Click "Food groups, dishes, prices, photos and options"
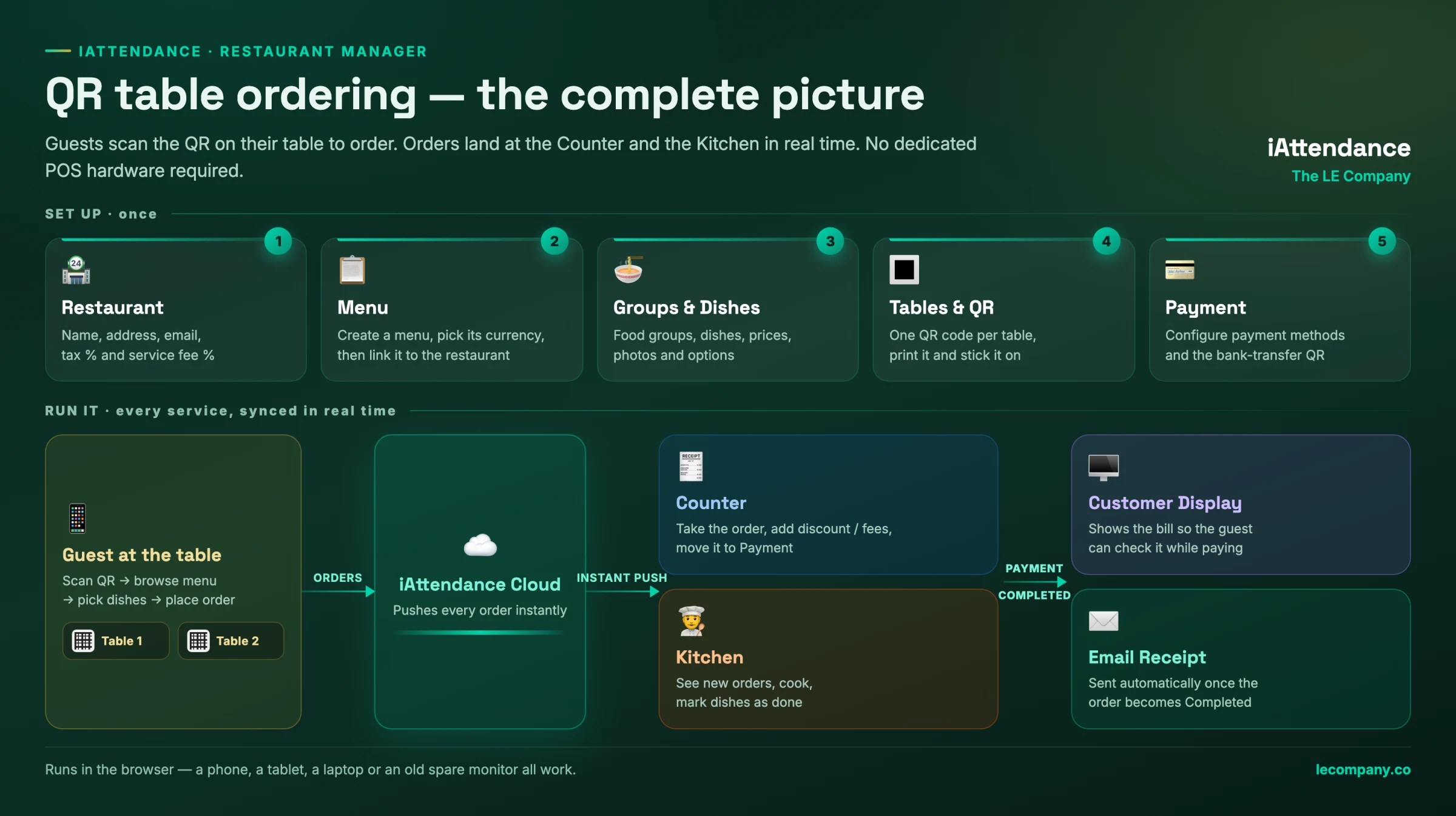The width and height of the screenshot is (1456, 816). coord(702,345)
